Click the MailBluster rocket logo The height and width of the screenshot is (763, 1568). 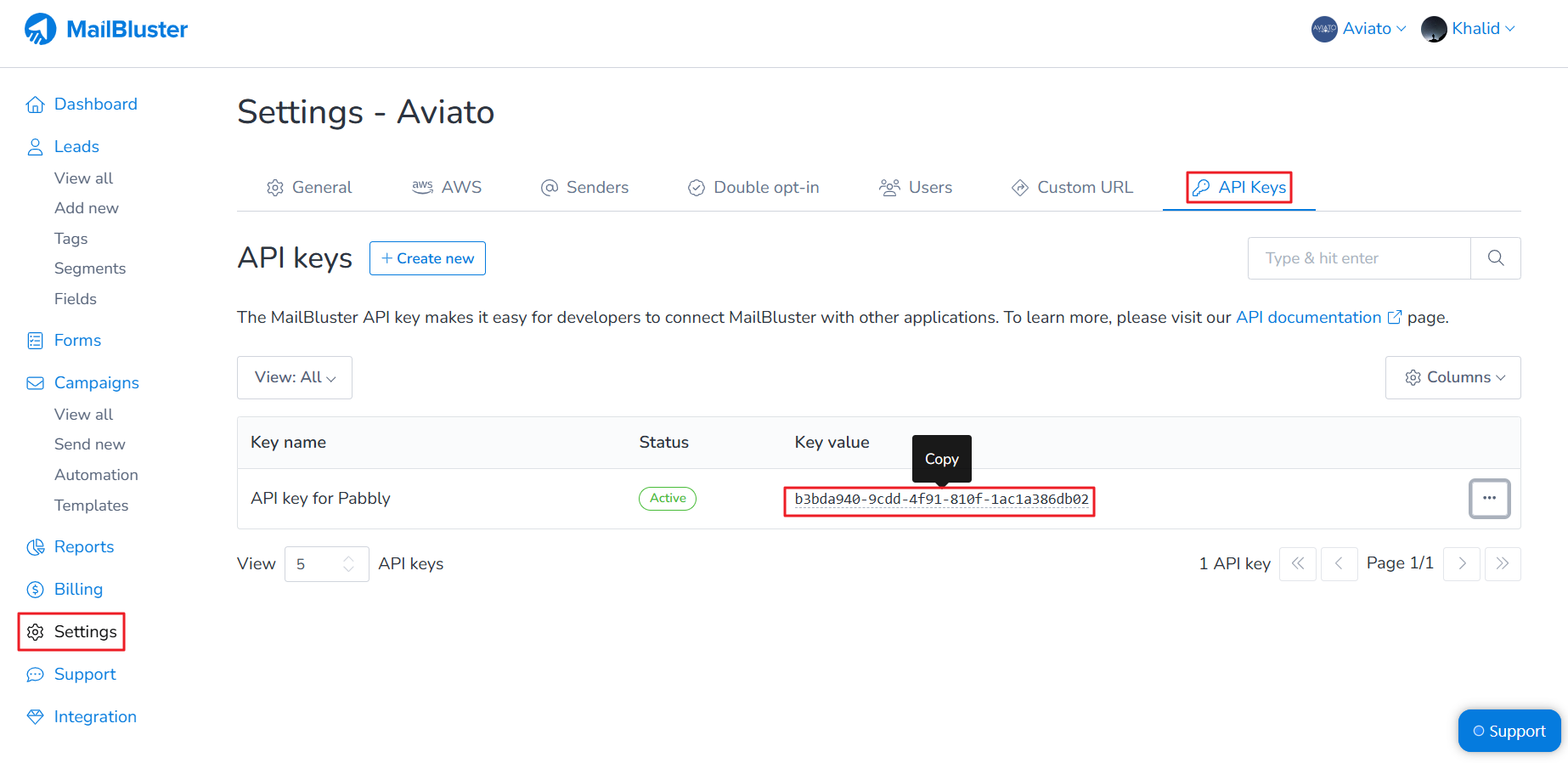pos(40,29)
